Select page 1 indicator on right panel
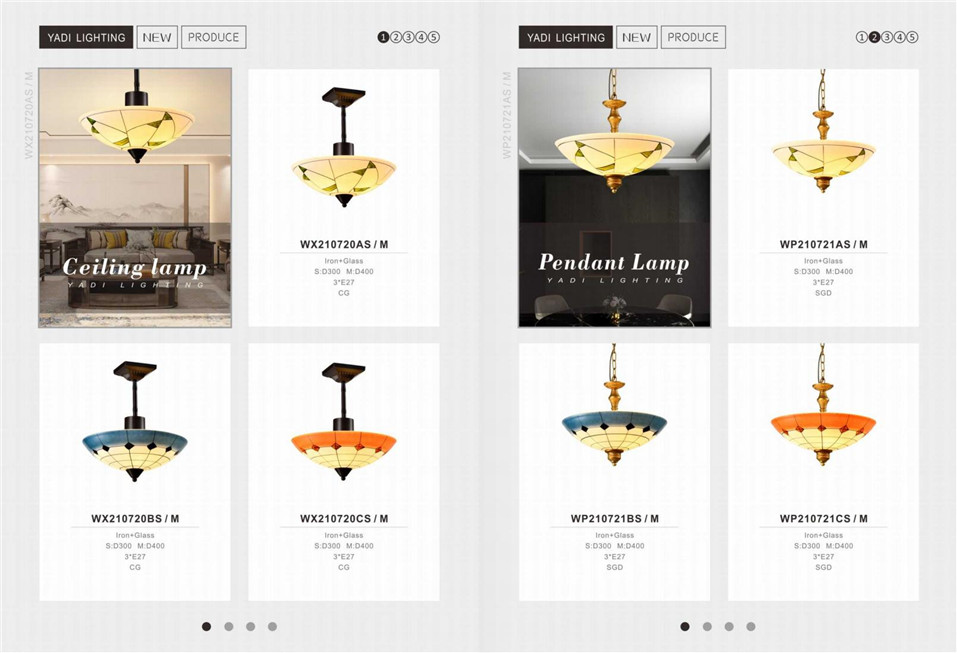957x653 pixels. click(861, 37)
